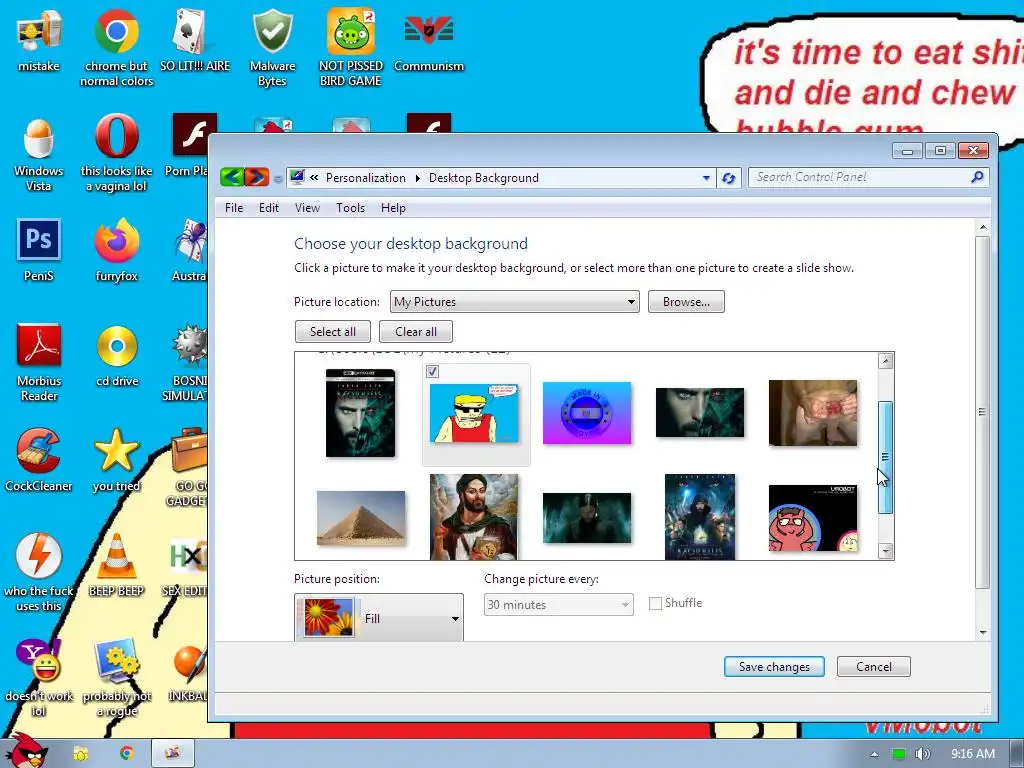Viewport: 1024px width, 768px height.
Task: Click the thumbnail list scrollbar thumb
Action: coord(886,457)
